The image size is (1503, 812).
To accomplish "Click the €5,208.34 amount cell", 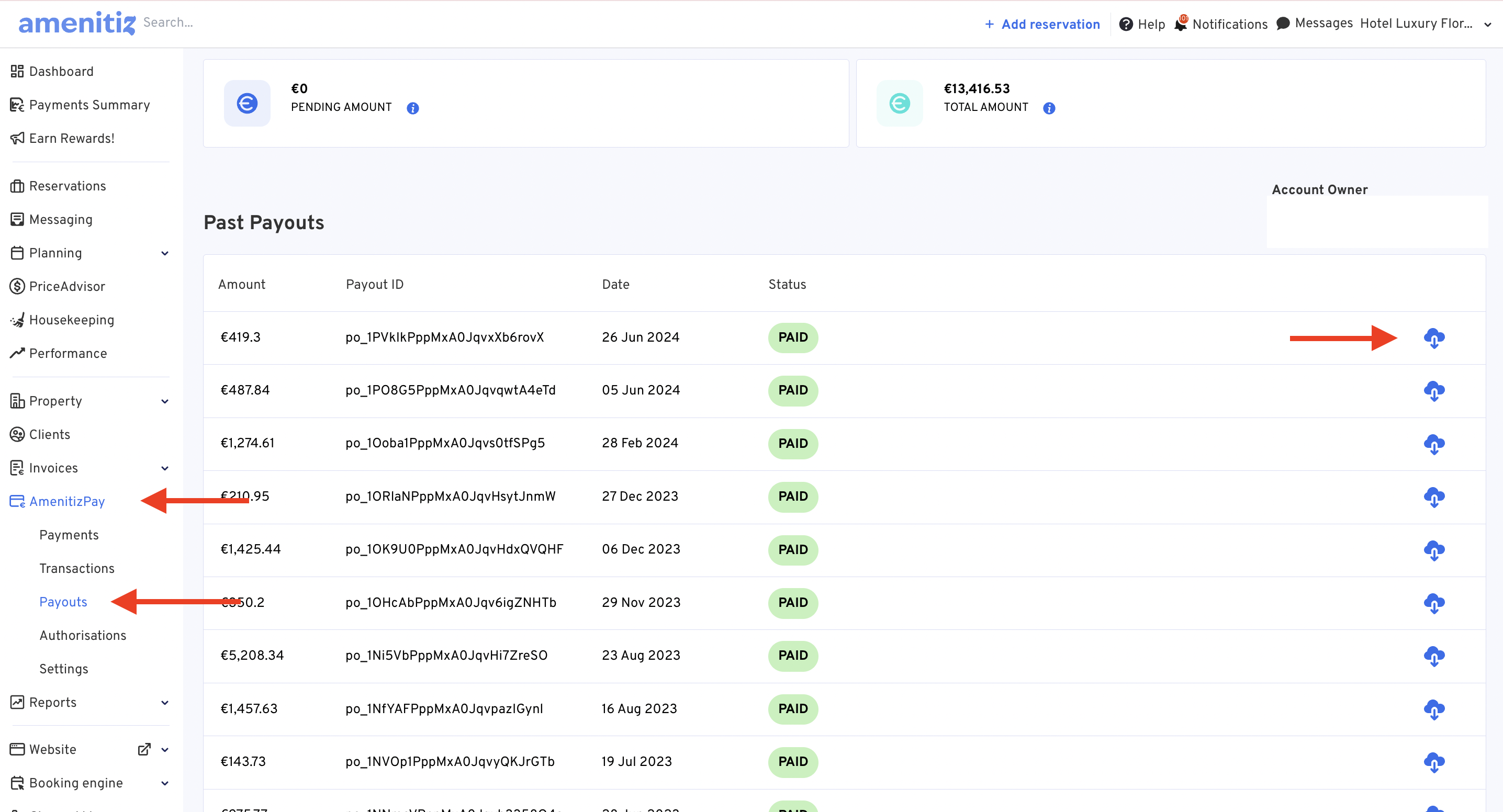I will 252,656.
